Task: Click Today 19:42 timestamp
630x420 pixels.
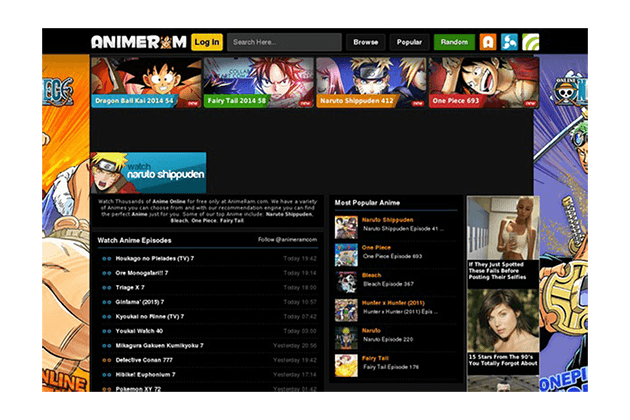Action: coord(300,258)
